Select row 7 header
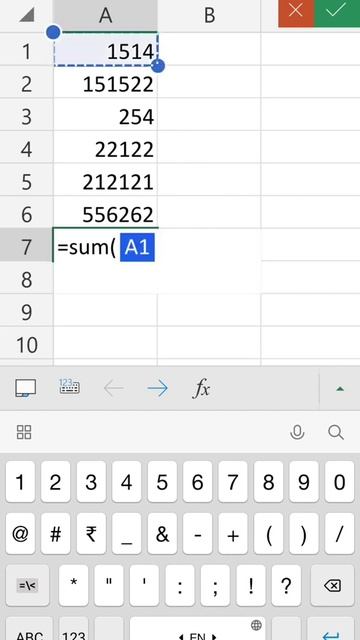360x640 pixels. pos(27,247)
